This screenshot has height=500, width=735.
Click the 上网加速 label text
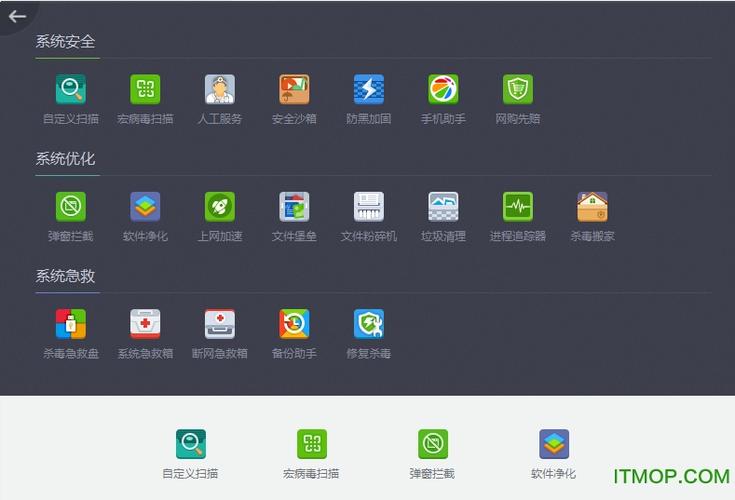pyautogui.click(x=220, y=236)
